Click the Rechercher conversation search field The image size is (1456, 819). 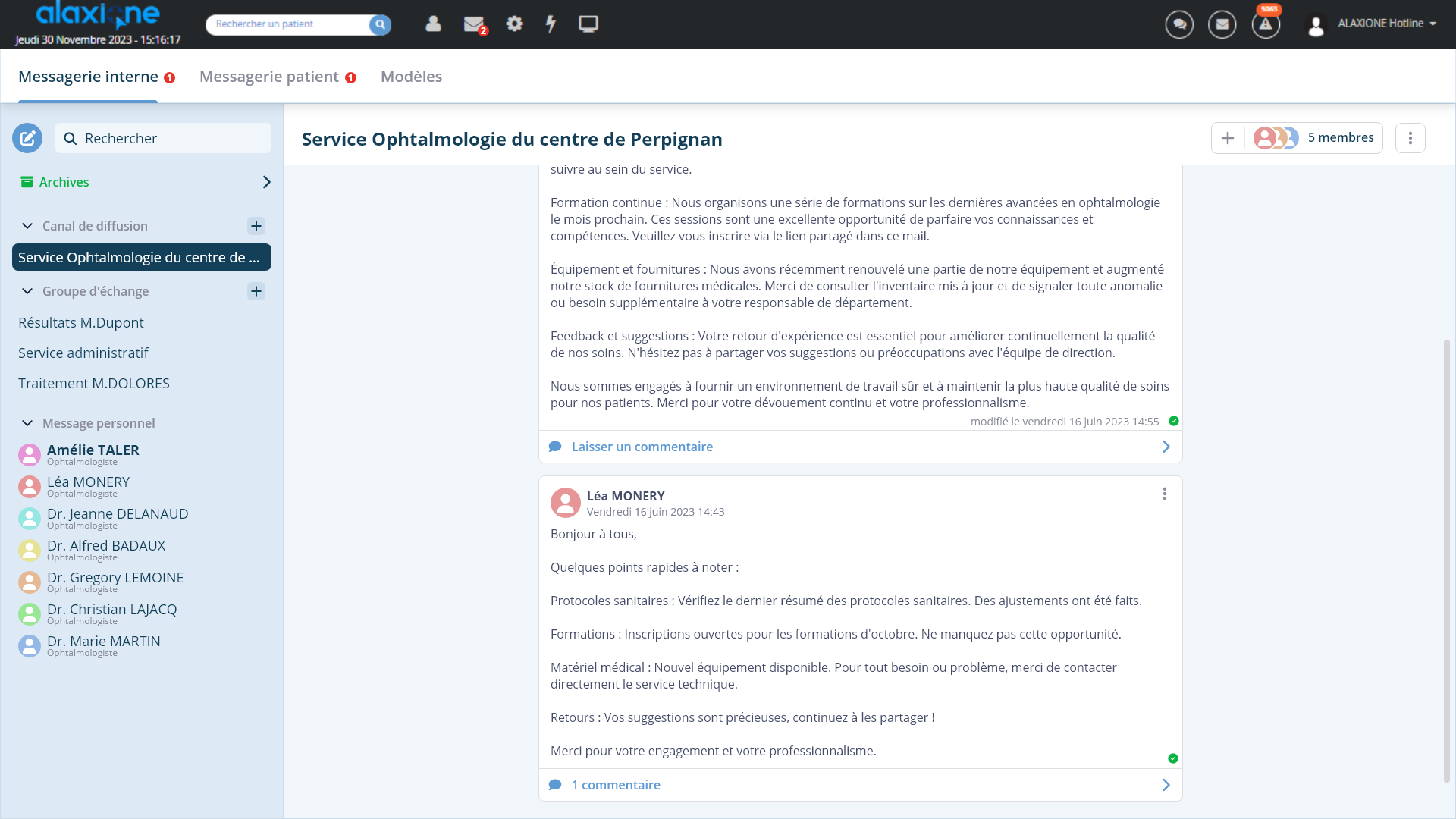pos(163,138)
